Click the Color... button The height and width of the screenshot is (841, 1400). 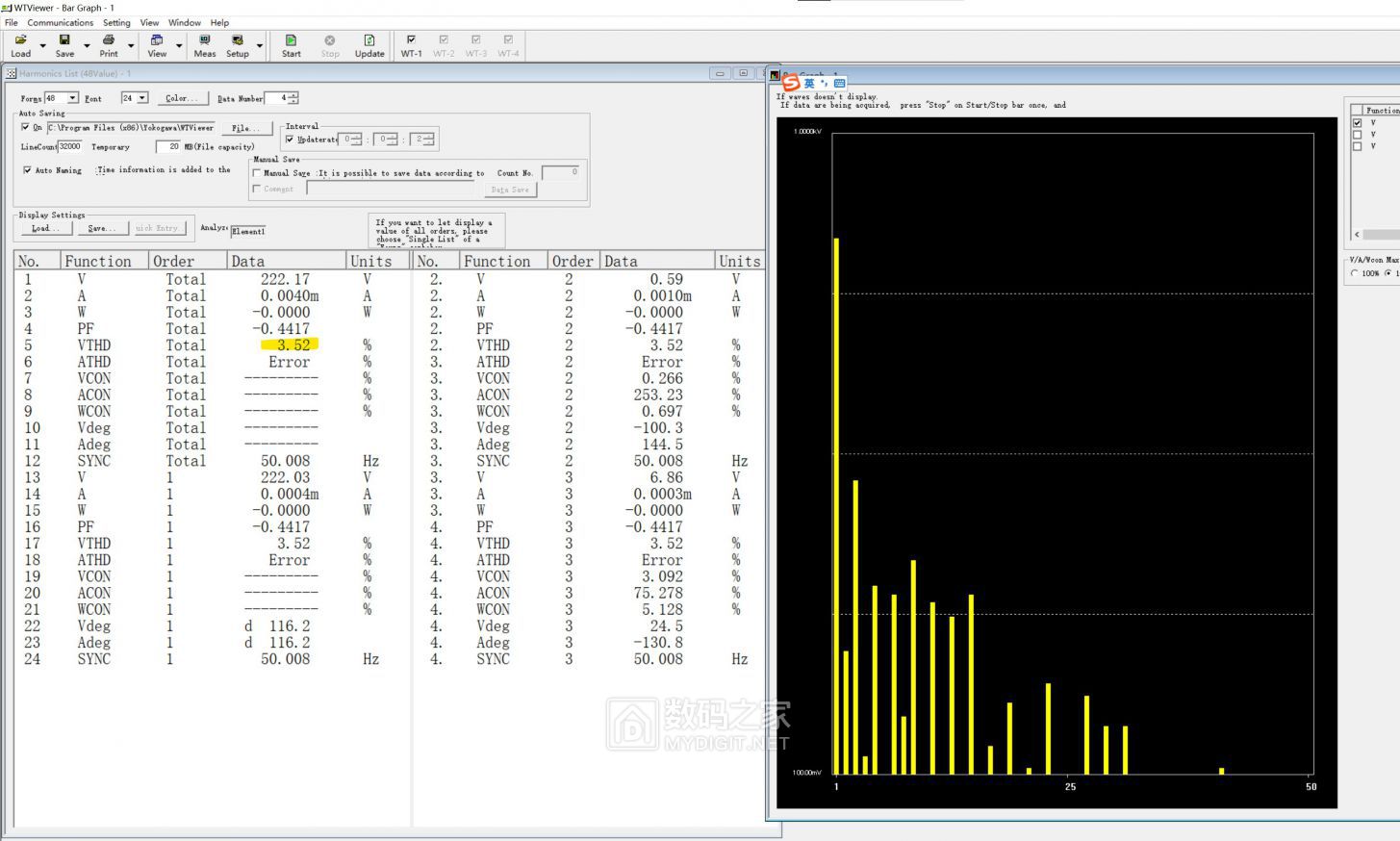[181, 98]
